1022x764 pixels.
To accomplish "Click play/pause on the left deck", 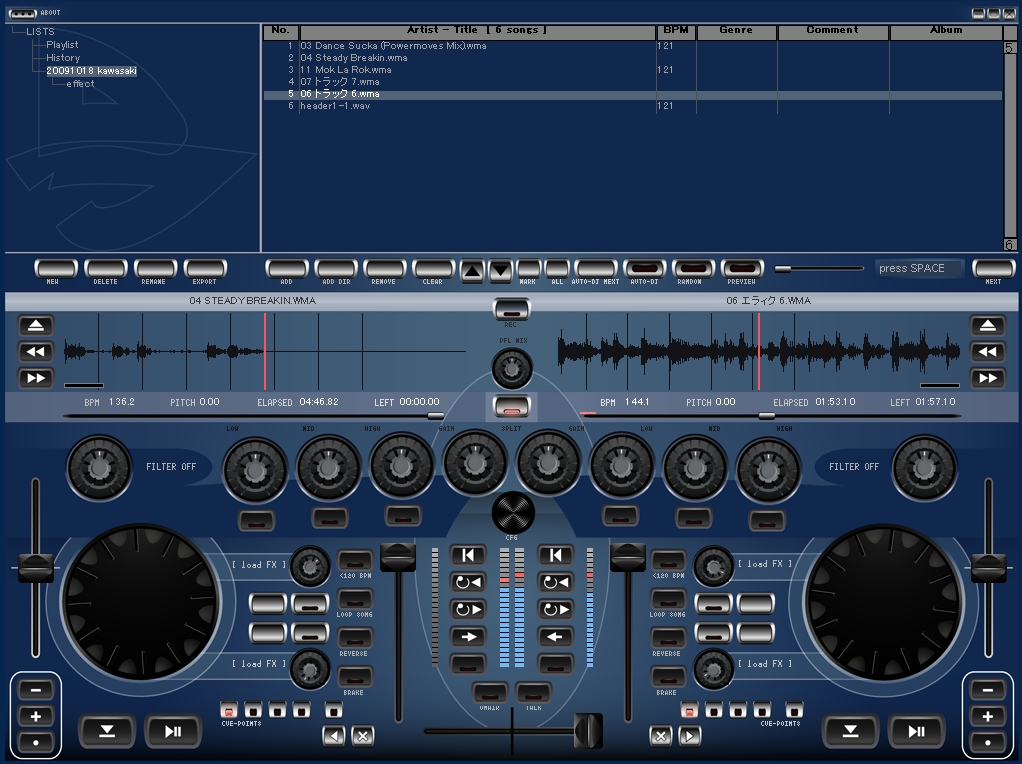I will click(173, 731).
